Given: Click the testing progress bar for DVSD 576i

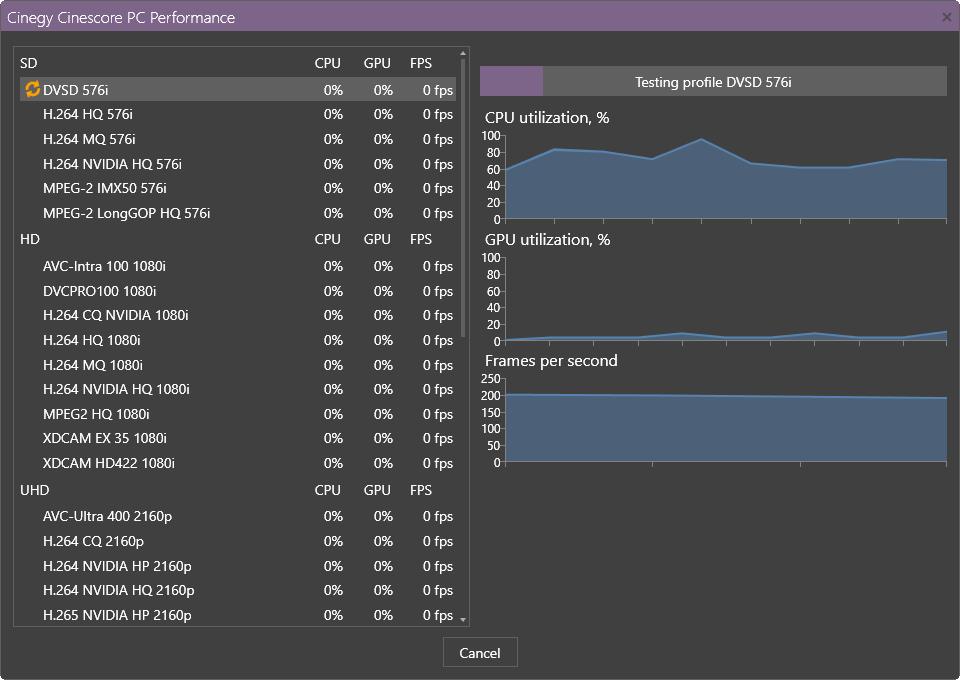Looking at the screenshot, I should [x=713, y=82].
